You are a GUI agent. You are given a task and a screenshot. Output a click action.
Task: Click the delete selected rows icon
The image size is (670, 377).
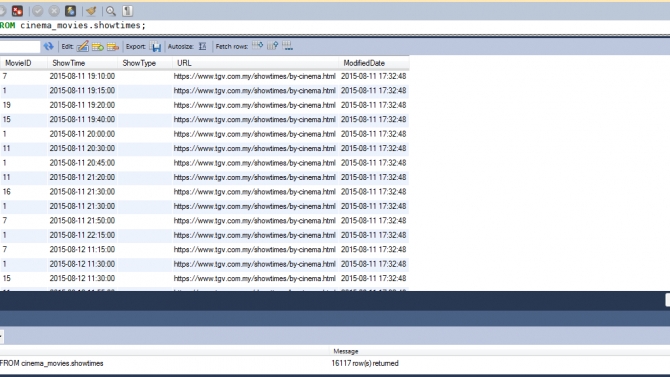tap(113, 46)
